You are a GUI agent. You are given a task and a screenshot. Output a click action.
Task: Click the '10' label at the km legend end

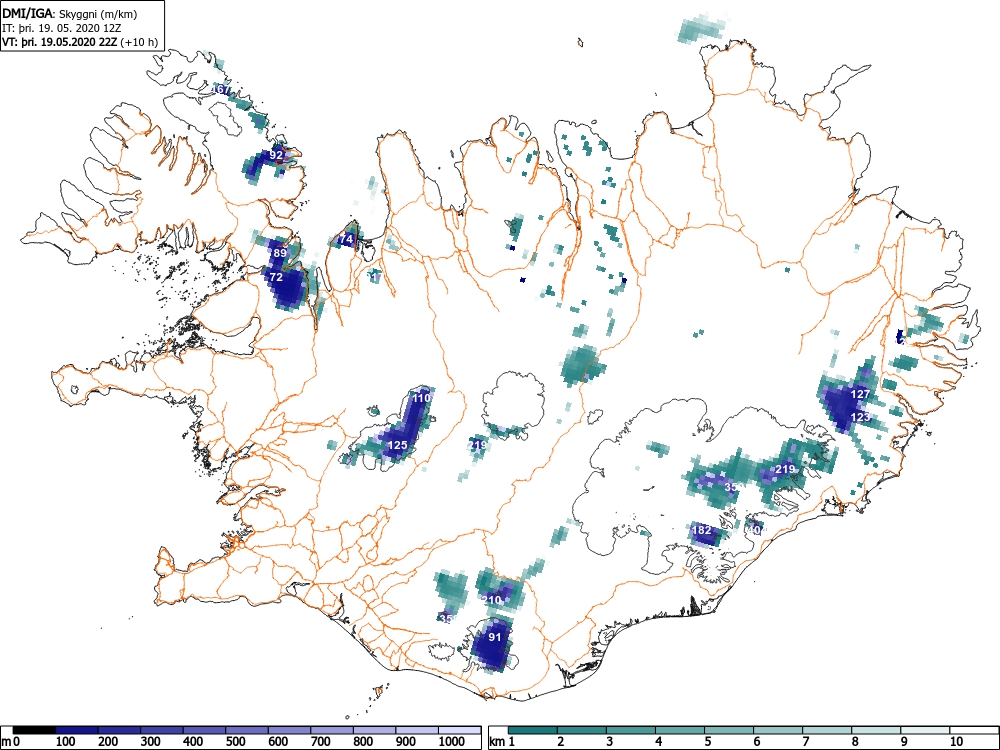tap(957, 741)
